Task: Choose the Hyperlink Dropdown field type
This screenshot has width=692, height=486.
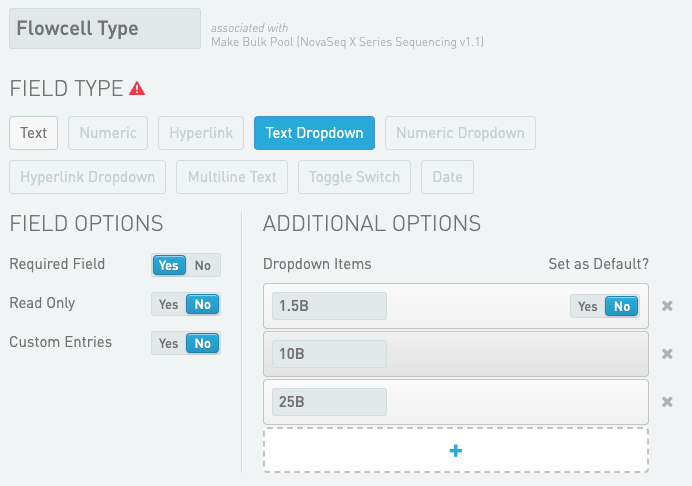Action: click(88, 177)
